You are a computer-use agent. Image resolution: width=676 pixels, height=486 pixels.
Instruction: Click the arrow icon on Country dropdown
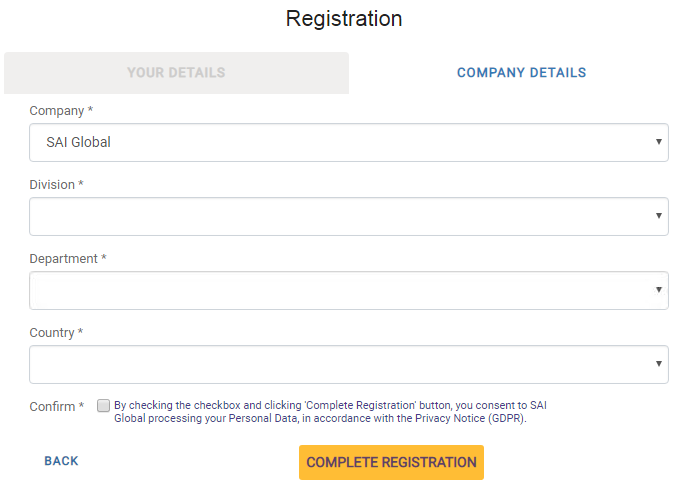659,364
